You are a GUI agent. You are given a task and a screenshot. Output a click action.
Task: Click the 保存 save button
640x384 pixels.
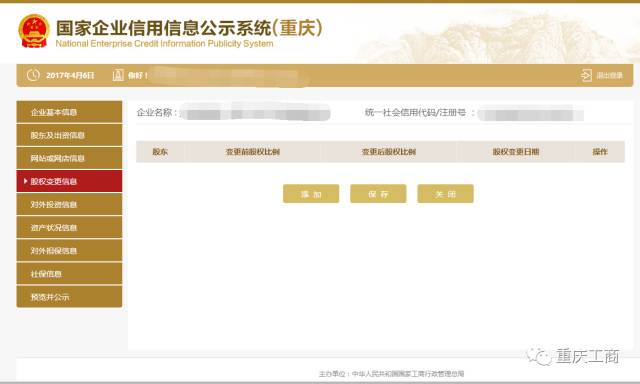tap(378, 193)
